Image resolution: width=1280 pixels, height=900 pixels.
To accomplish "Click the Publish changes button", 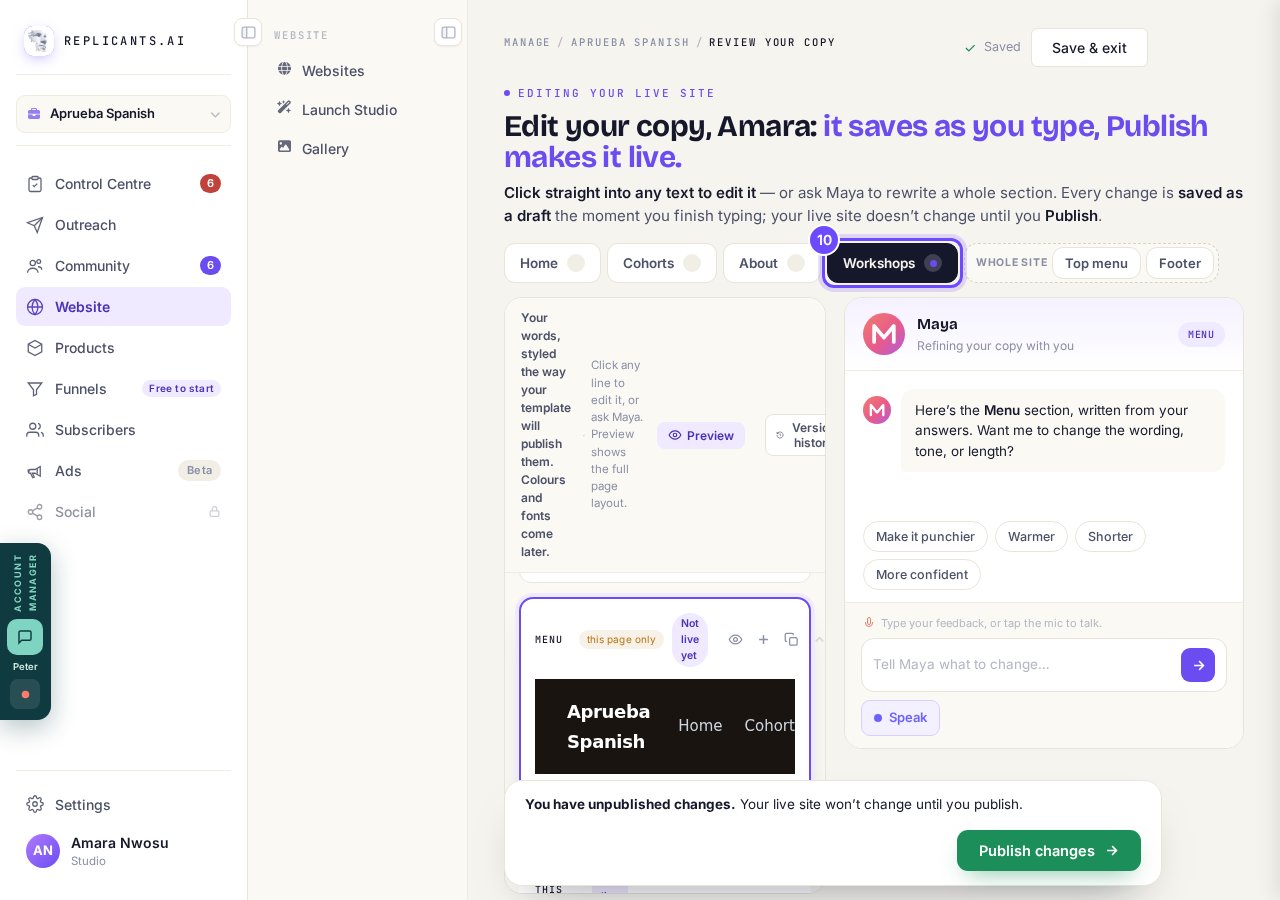I will click(1049, 851).
